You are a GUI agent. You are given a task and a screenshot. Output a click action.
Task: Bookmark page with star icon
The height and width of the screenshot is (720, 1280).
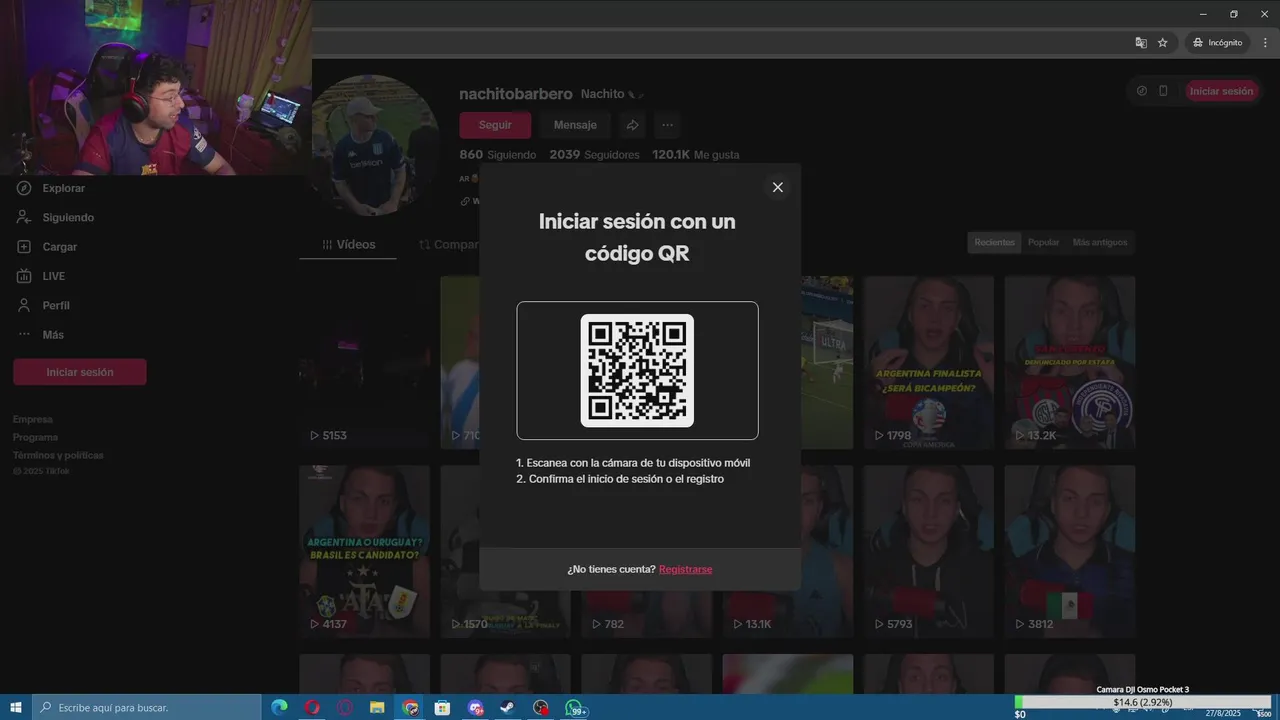pyautogui.click(x=1162, y=43)
